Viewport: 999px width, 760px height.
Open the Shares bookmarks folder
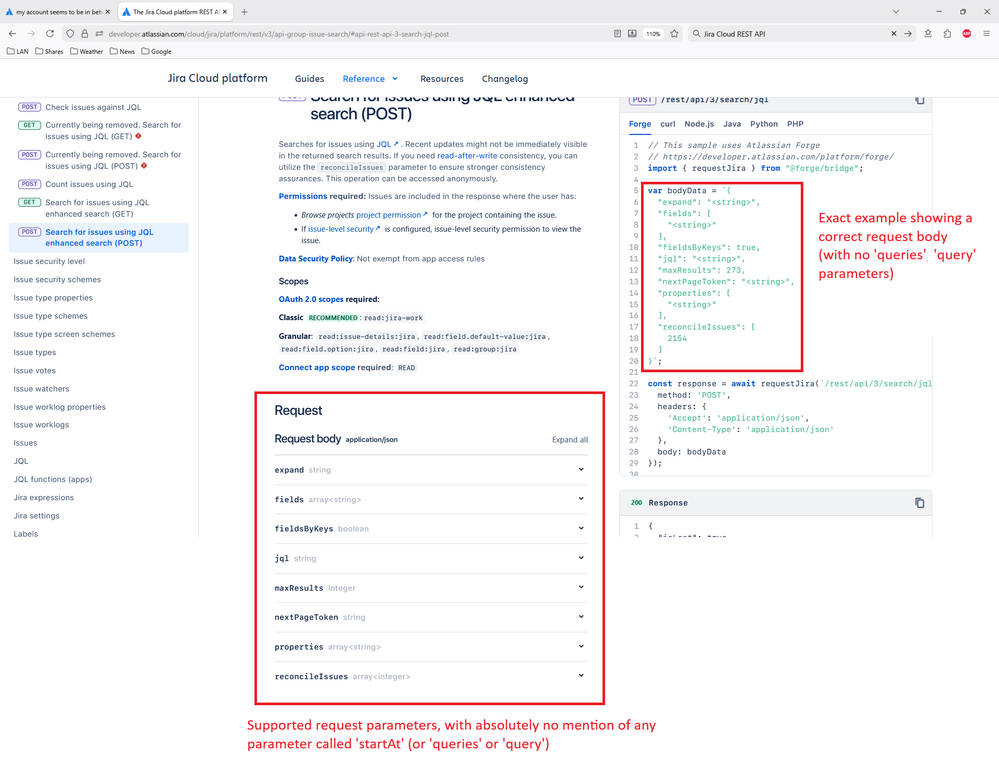(49, 52)
